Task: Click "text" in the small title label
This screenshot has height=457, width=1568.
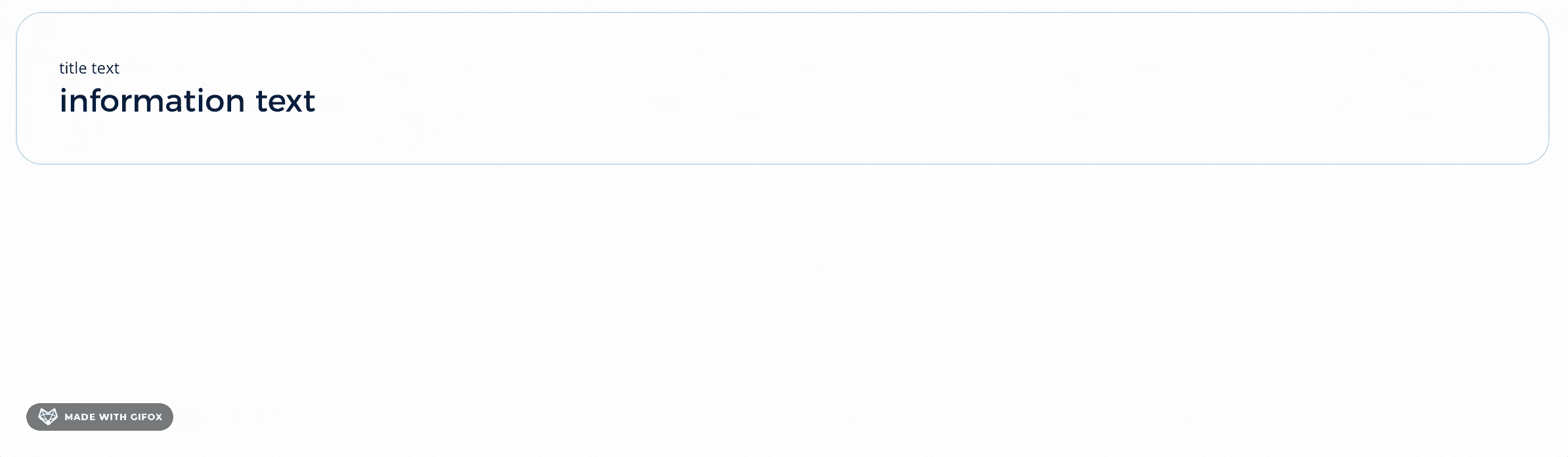Action: tap(105, 68)
